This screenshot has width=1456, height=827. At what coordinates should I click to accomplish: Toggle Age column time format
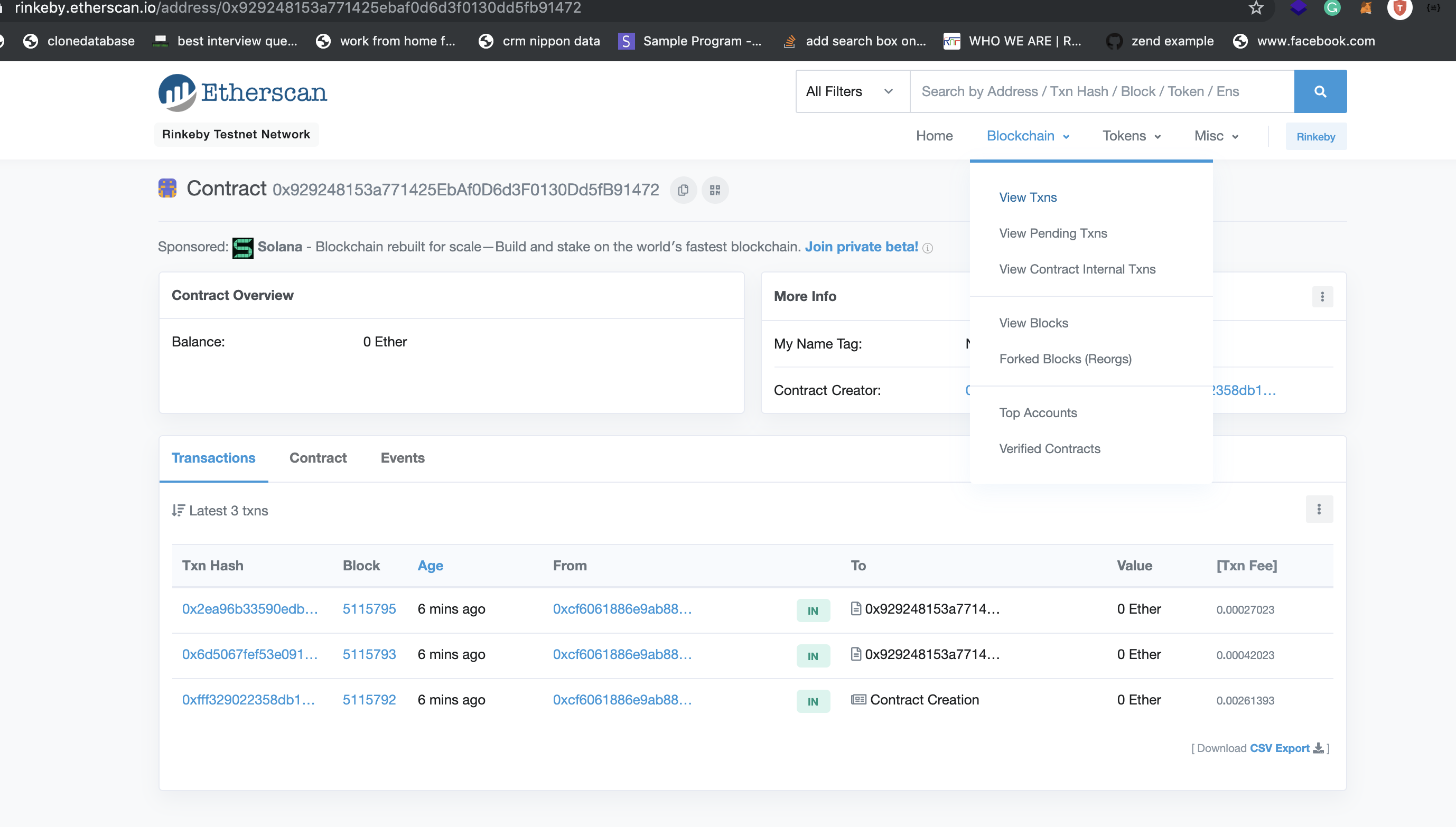[x=430, y=566]
